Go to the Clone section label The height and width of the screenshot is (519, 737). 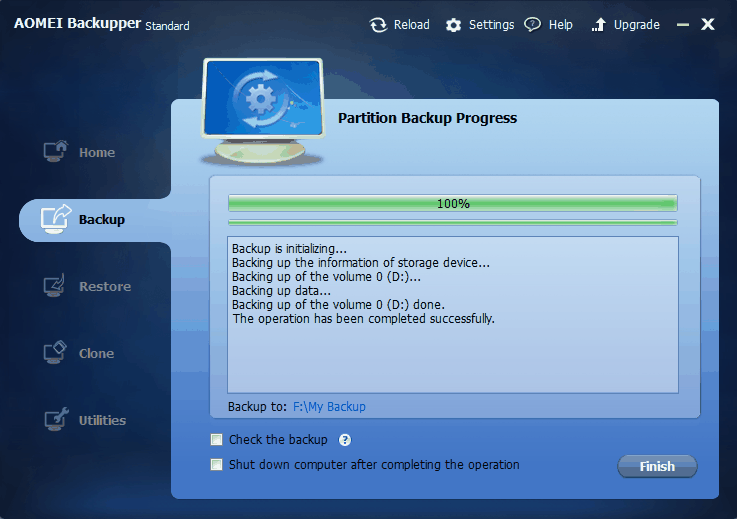pos(96,354)
